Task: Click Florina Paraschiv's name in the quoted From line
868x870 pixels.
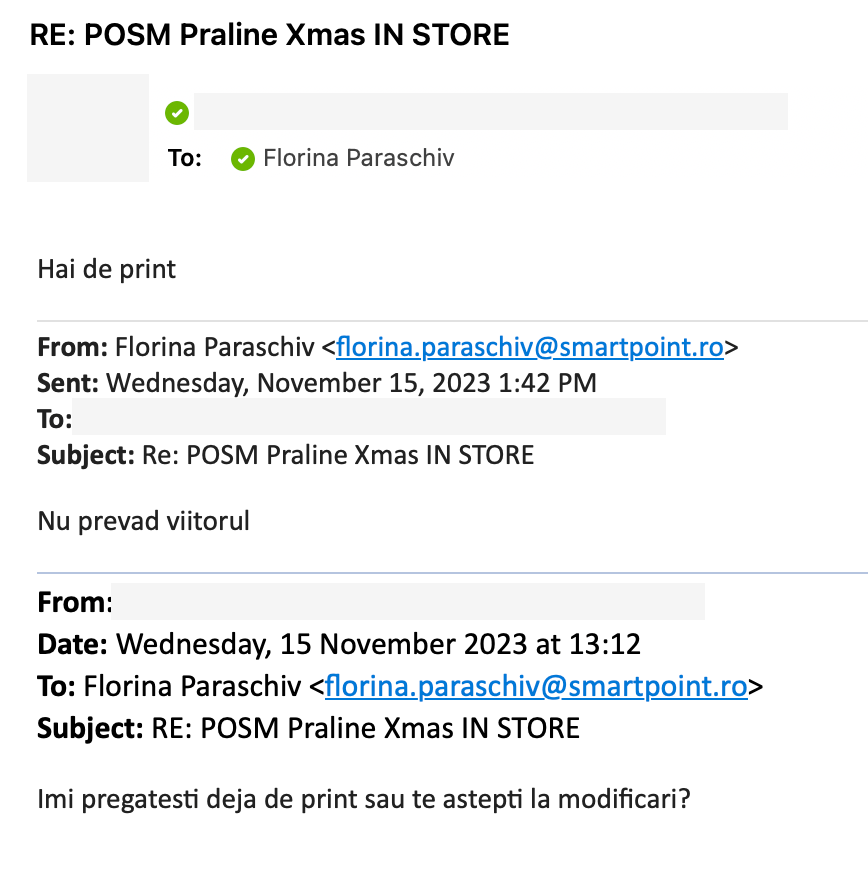Action: (x=214, y=348)
